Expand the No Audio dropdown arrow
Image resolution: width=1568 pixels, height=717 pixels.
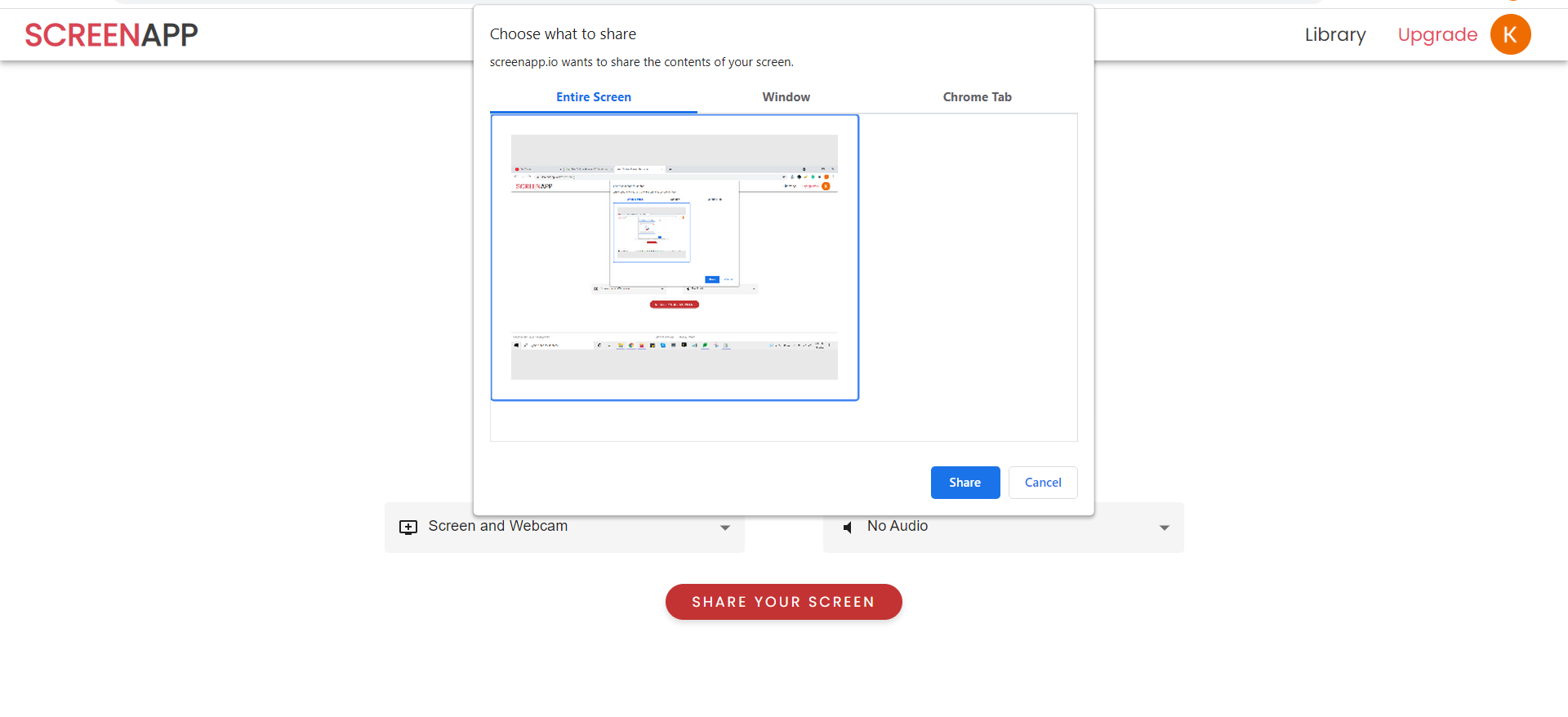1164,528
